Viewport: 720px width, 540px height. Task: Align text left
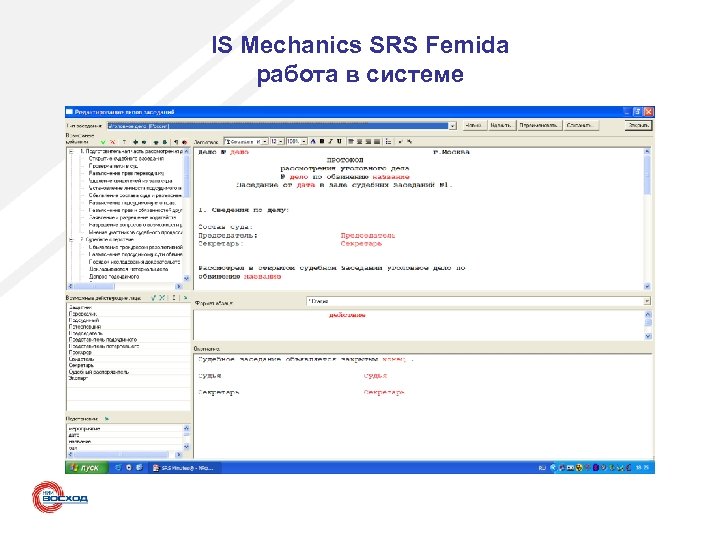351,141
